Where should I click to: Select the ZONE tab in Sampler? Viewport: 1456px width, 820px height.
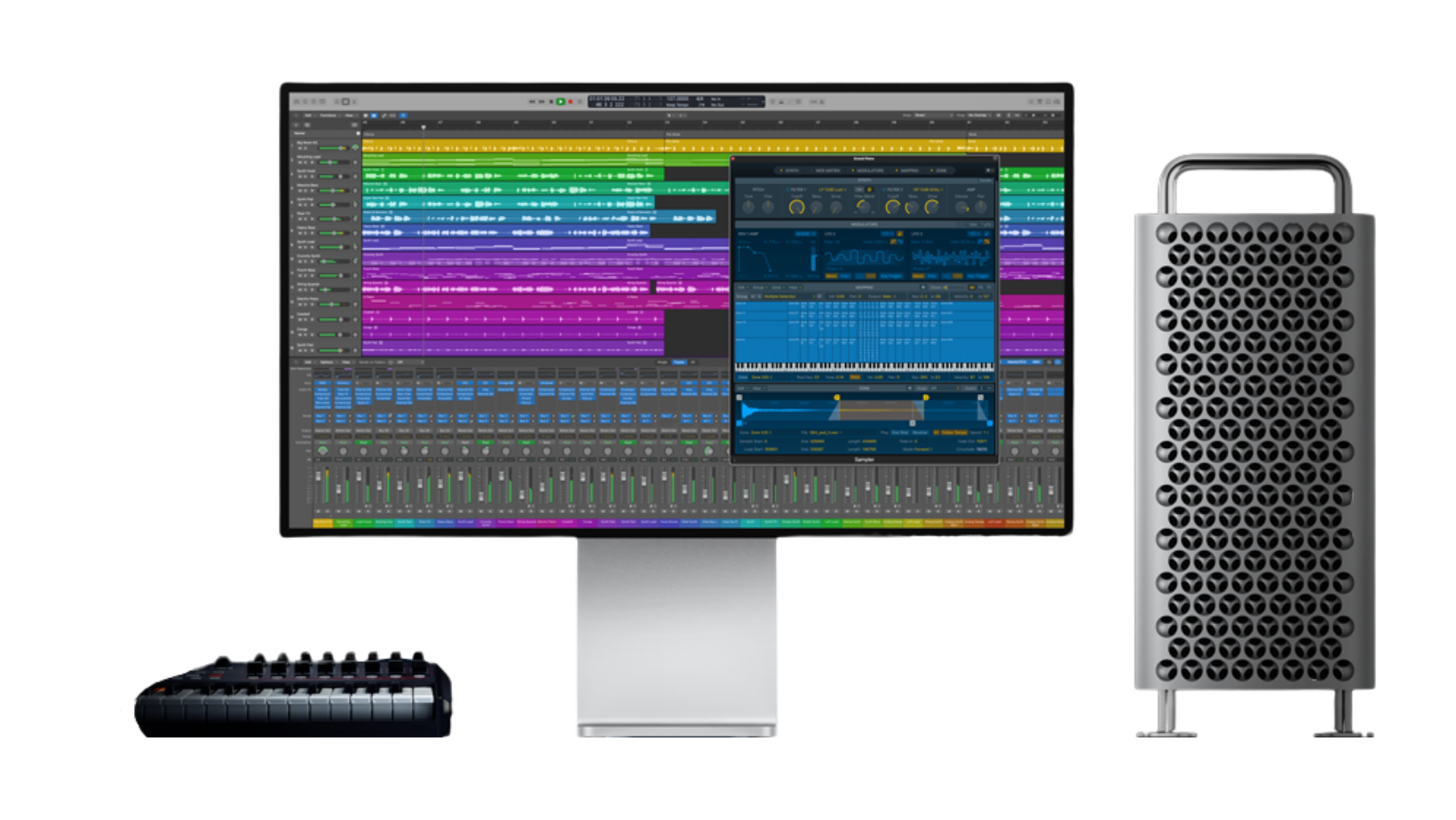[939, 170]
